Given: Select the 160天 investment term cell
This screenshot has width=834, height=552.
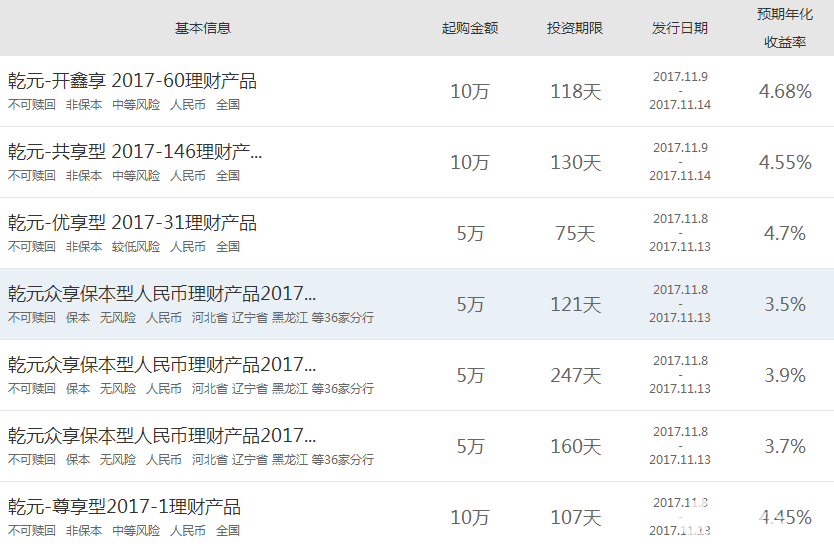Looking at the screenshot, I should [x=575, y=446].
